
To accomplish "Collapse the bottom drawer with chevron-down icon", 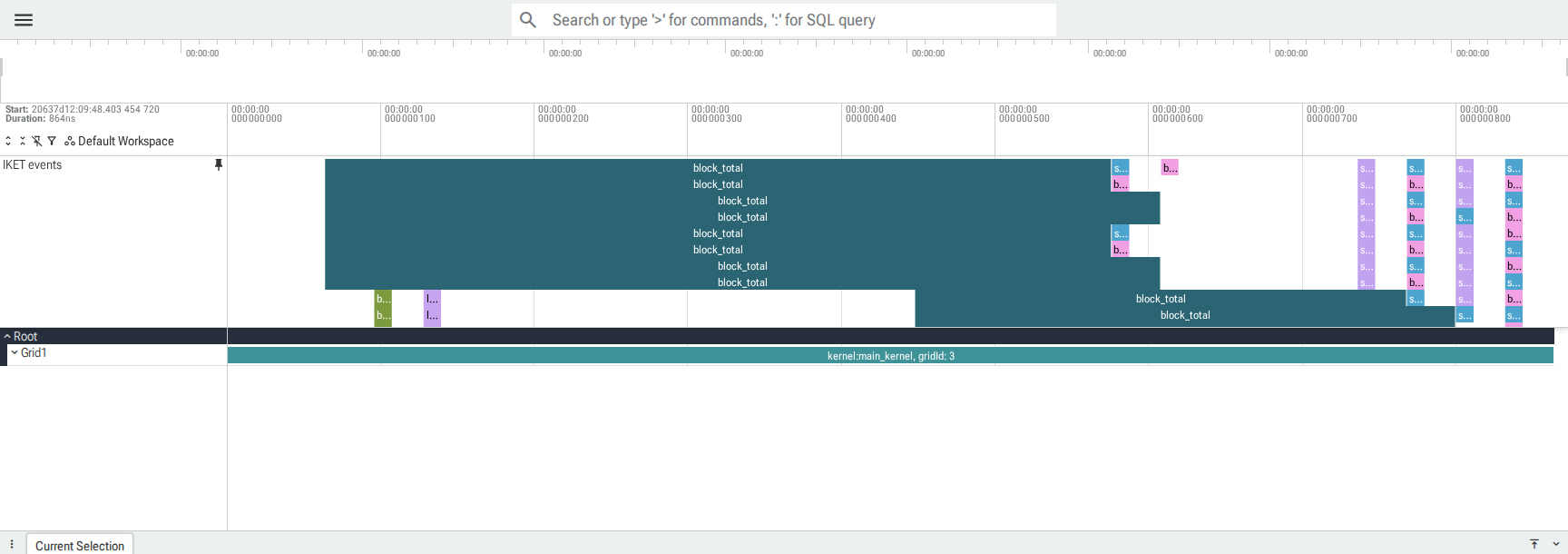I will (1556, 544).
